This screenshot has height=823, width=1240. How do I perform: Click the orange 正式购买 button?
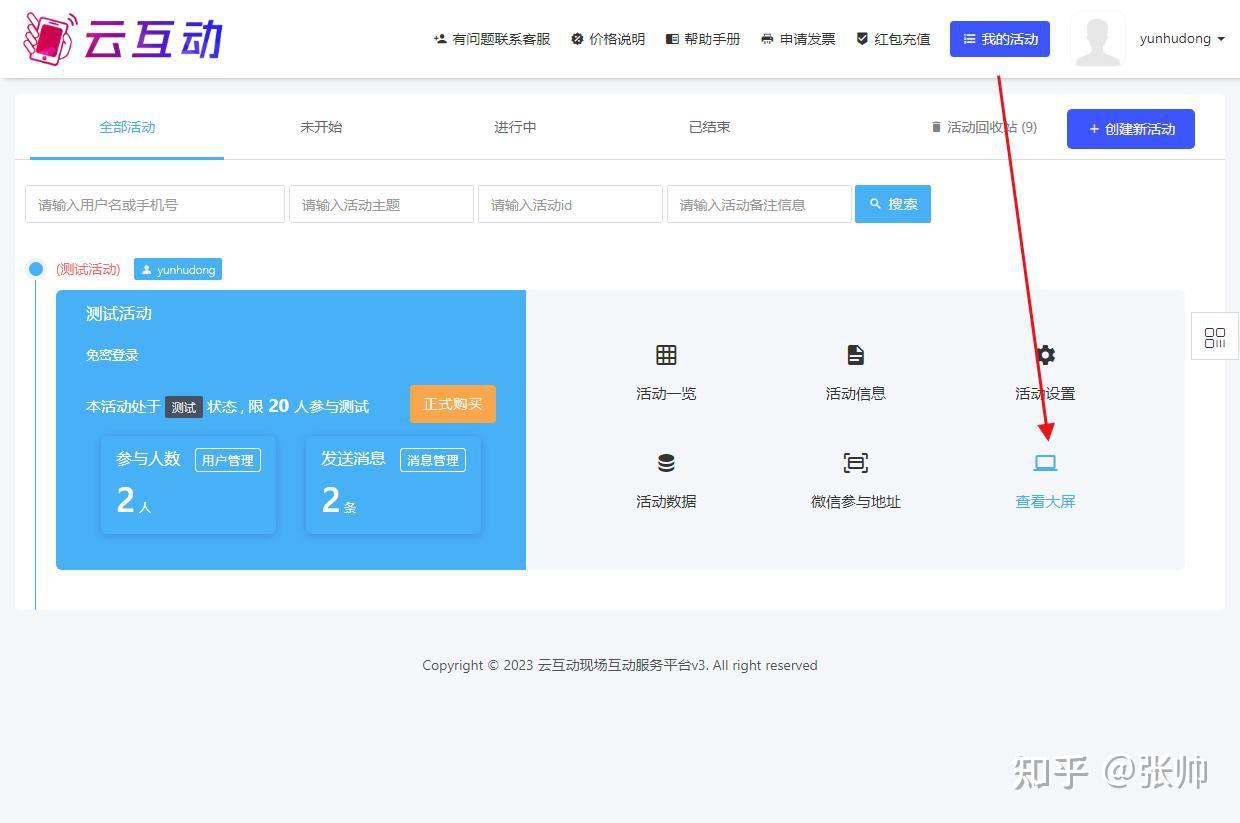[x=452, y=404]
